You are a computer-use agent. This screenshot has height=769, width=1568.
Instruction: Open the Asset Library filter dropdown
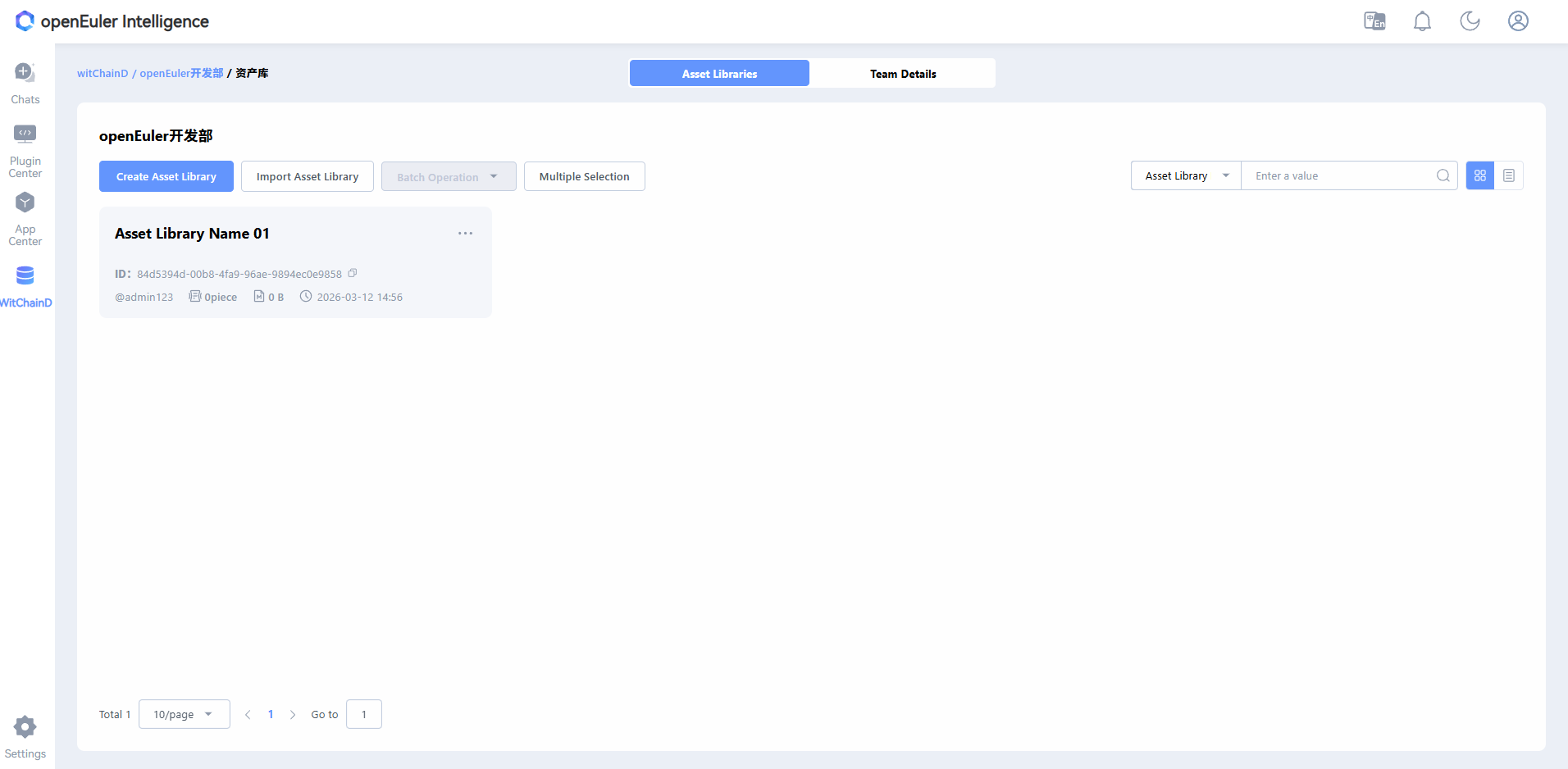click(x=1186, y=175)
